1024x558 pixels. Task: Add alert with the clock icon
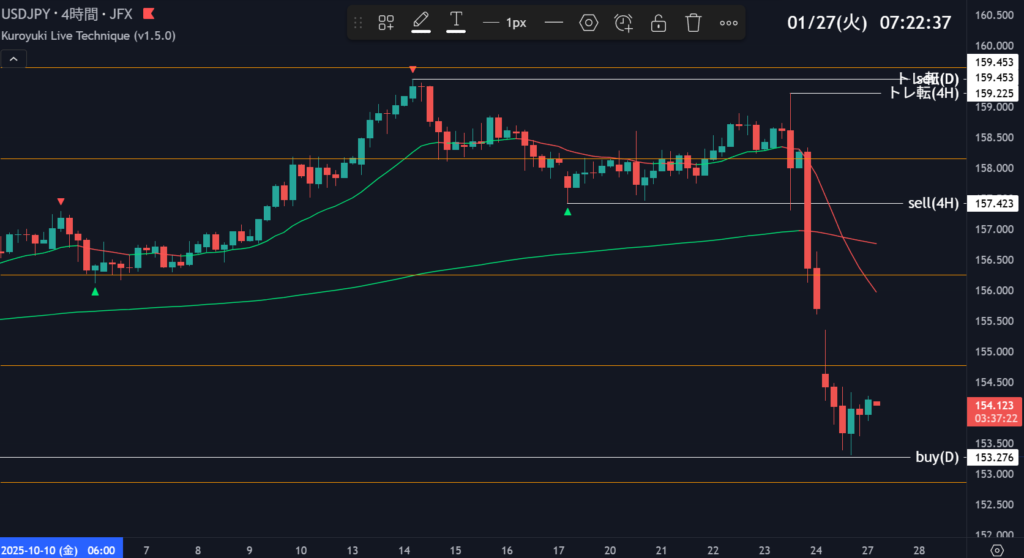coord(623,22)
